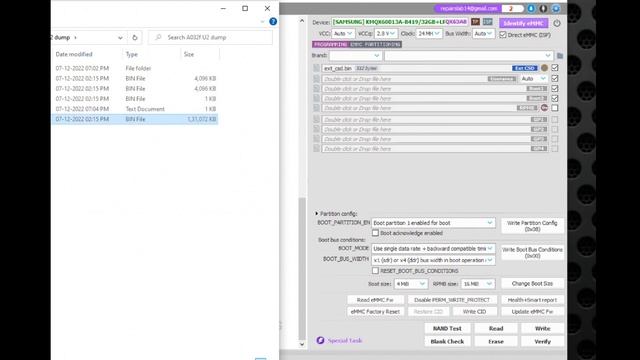Click the Blank Check button

pyautogui.click(x=447, y=341)
